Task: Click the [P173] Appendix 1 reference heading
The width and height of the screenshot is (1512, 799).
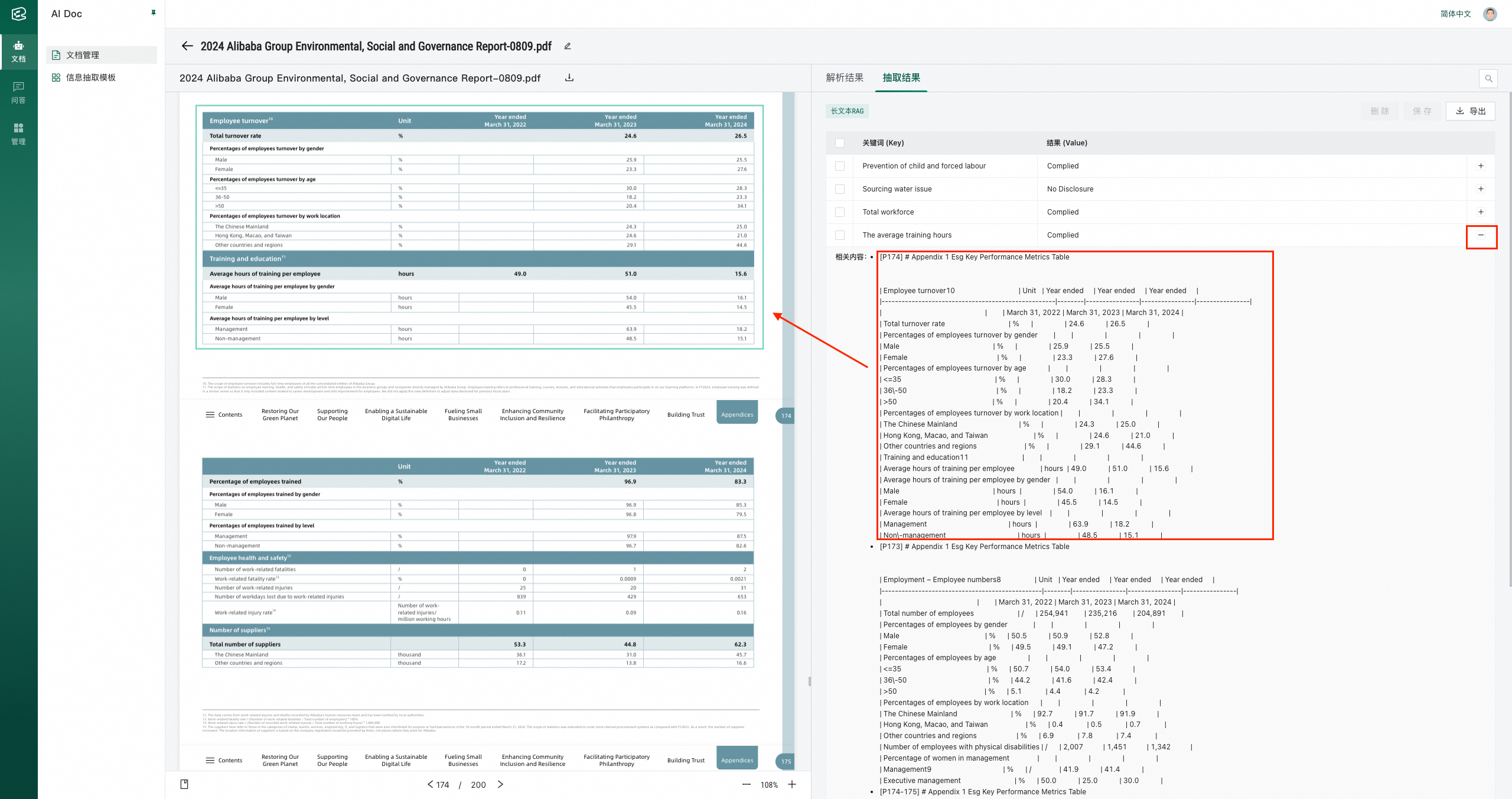Action: pyautogui.click(x=975, y=547)
